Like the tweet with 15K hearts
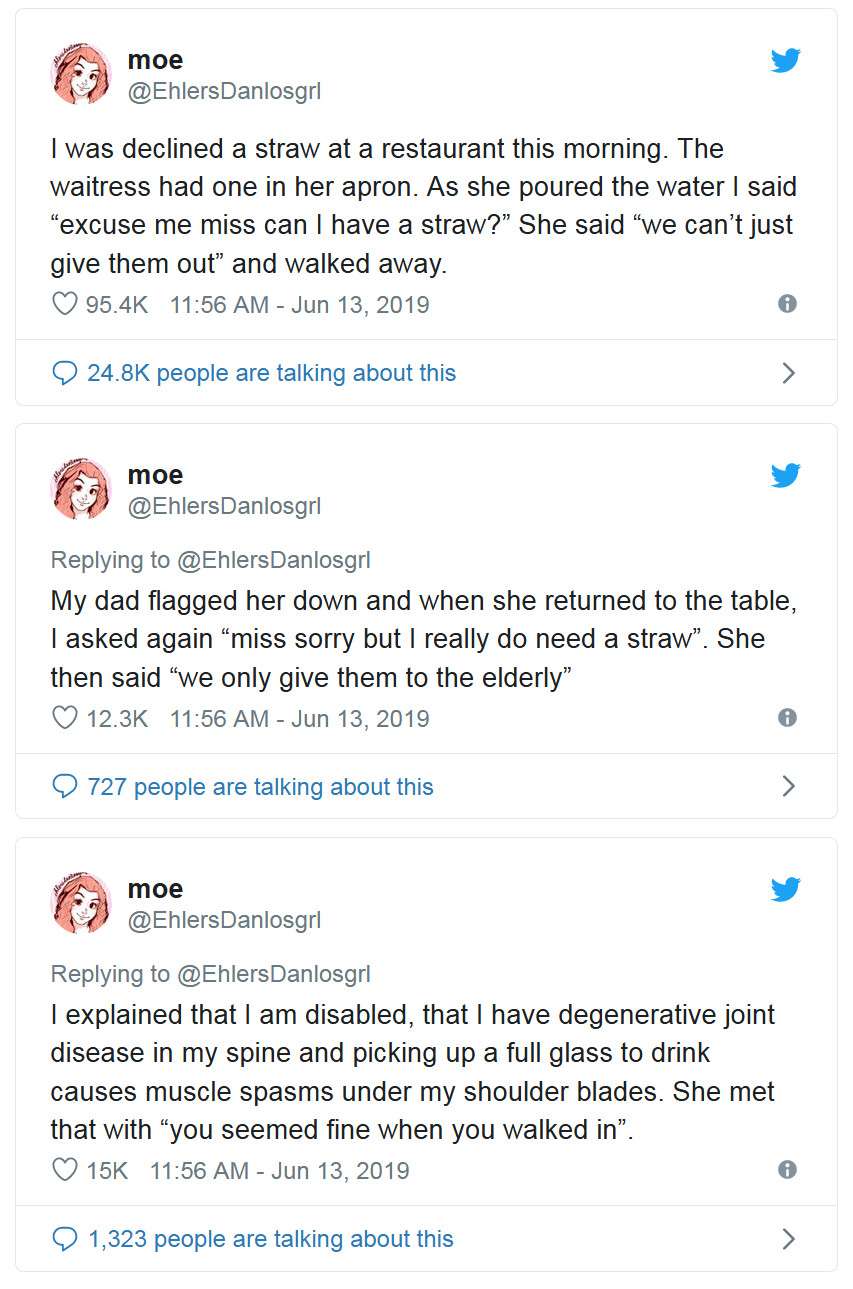The height and width of the screenshot is (1289, 853). tap(65, 1170)
